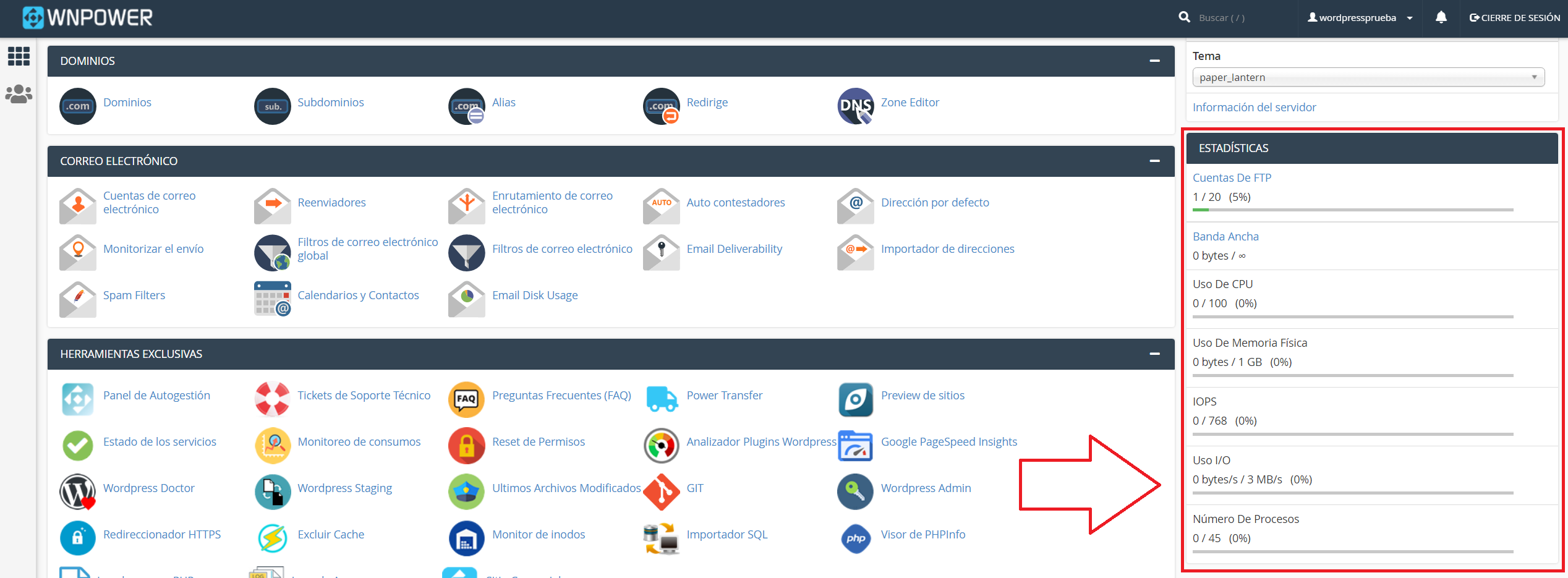Click the '0 / 768 (0%)' IOPS value

[x=1224, y=420]
